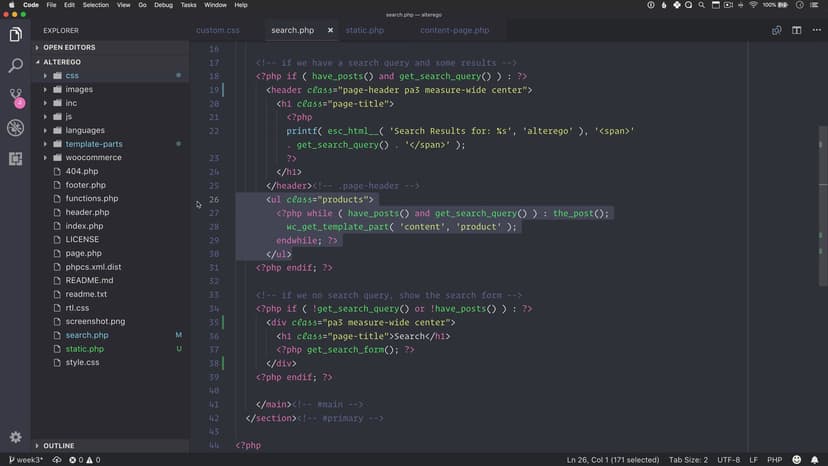Expand the woocommerce folder

click(92, 158)
